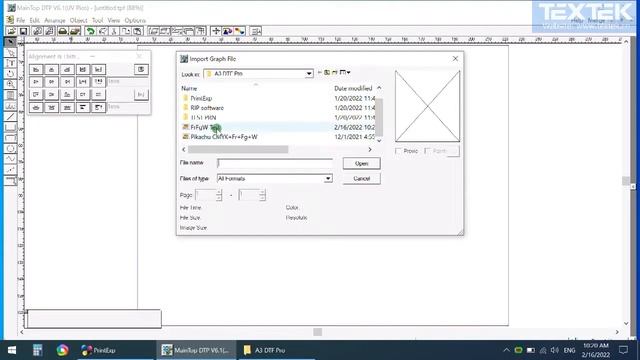The image size is (640, 360).
Task: Expand the Files of type dropdown
Action: [328, 179]
